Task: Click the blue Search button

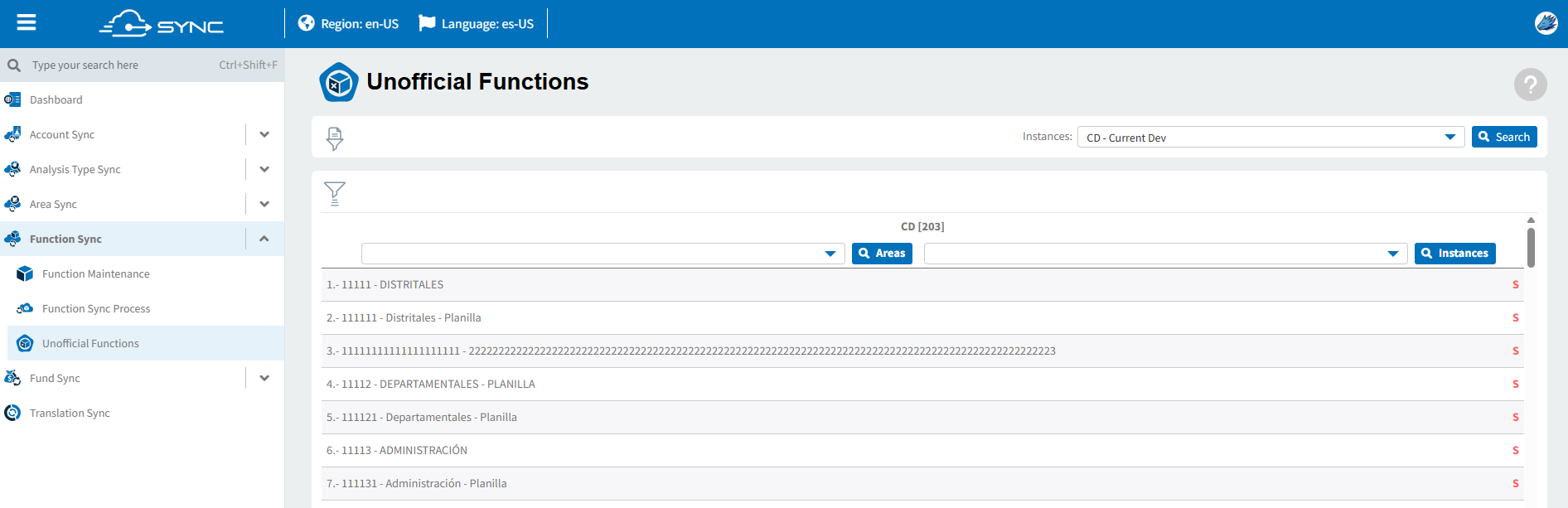Action: pyautogui.click(x=1504, y=137)
